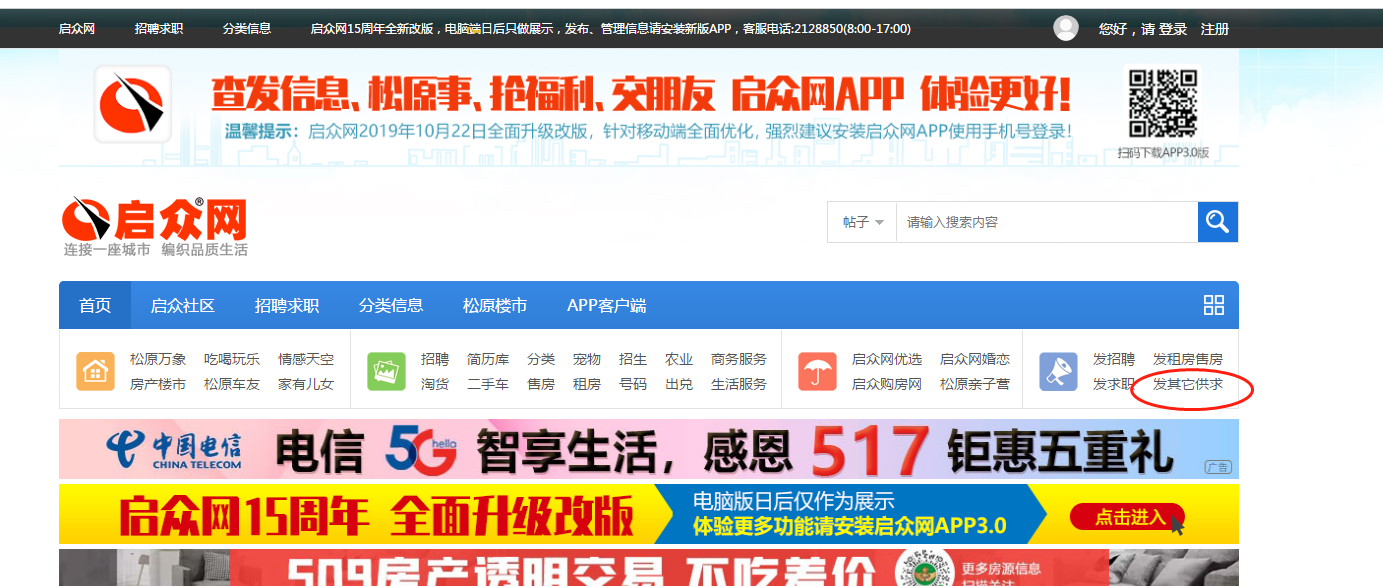Open the 房产楼市 link
The image size is (1383, 586).
click(158, 384)
